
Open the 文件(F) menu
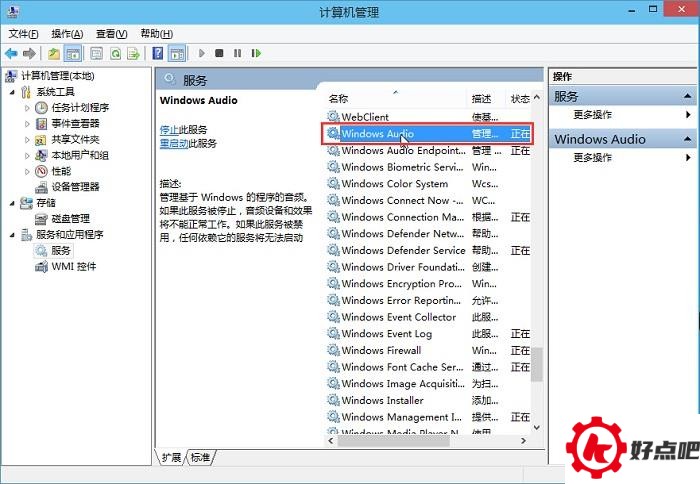point(23,34)
